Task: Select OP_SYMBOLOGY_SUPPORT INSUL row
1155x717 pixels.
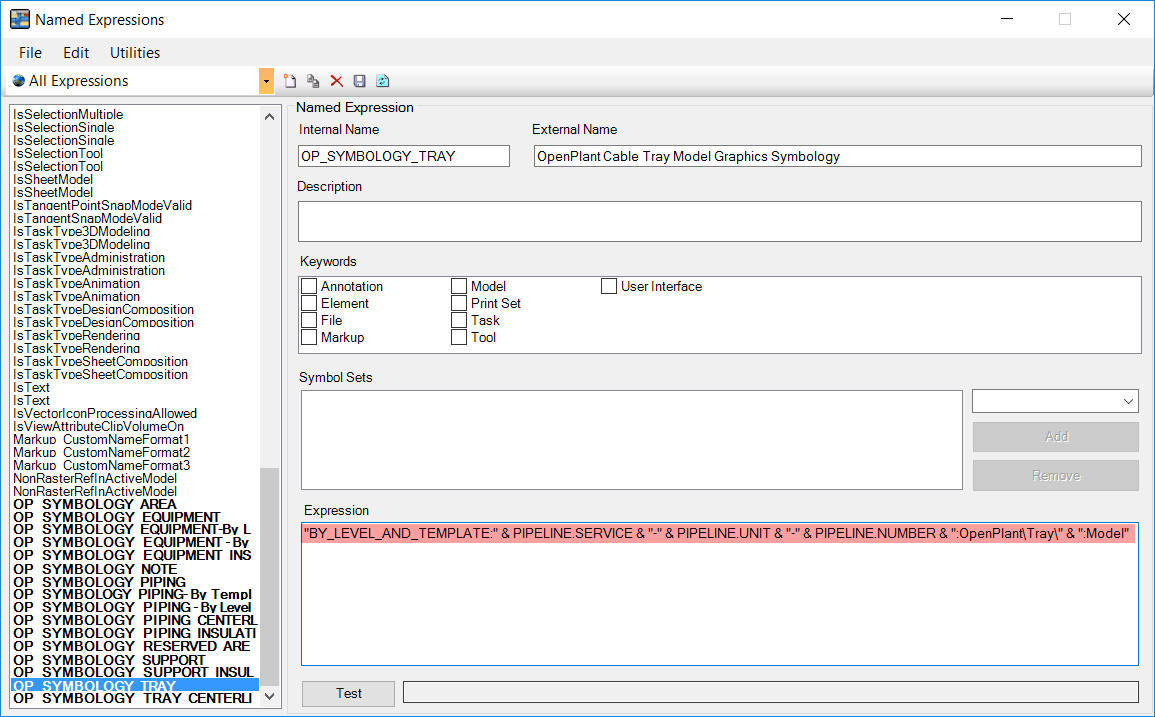Action: (133, 672)
